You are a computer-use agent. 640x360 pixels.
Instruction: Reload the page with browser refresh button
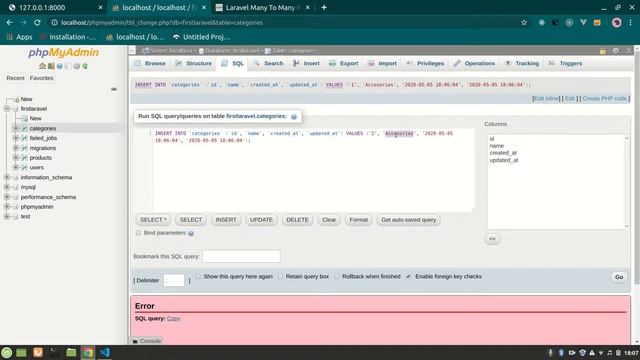click(37, 22)
